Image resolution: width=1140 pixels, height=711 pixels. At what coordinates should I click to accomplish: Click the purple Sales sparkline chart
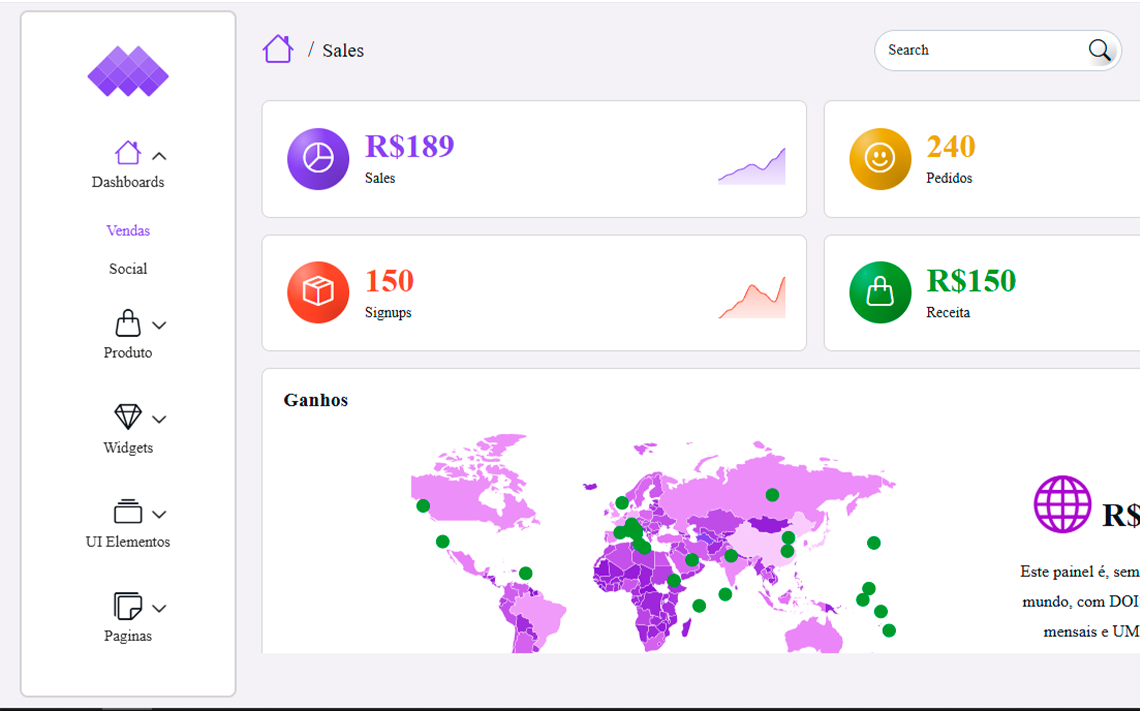pos(752,166)
